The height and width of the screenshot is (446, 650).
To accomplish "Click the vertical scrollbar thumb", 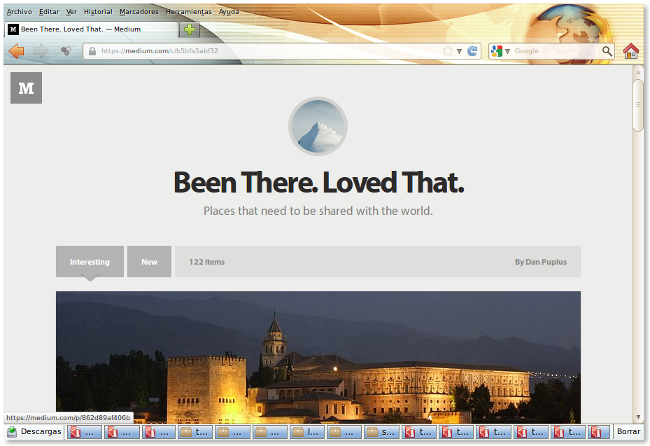I will [638, 105].
